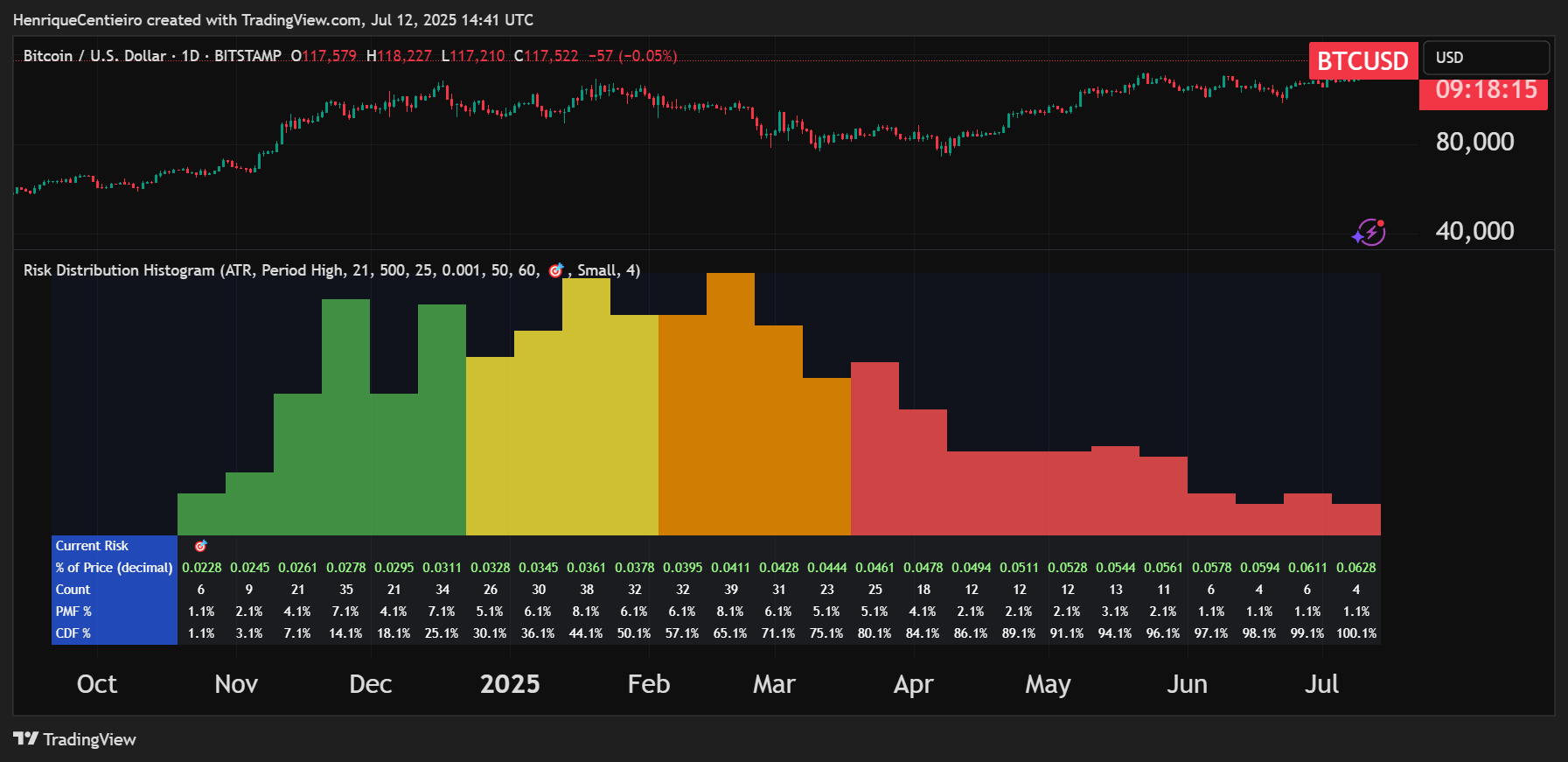Click the tallest yellow histogram bar
Image resolution: width=1568 pixels, height=762 pixels.
pyautogui.click(x=586, y=407)
